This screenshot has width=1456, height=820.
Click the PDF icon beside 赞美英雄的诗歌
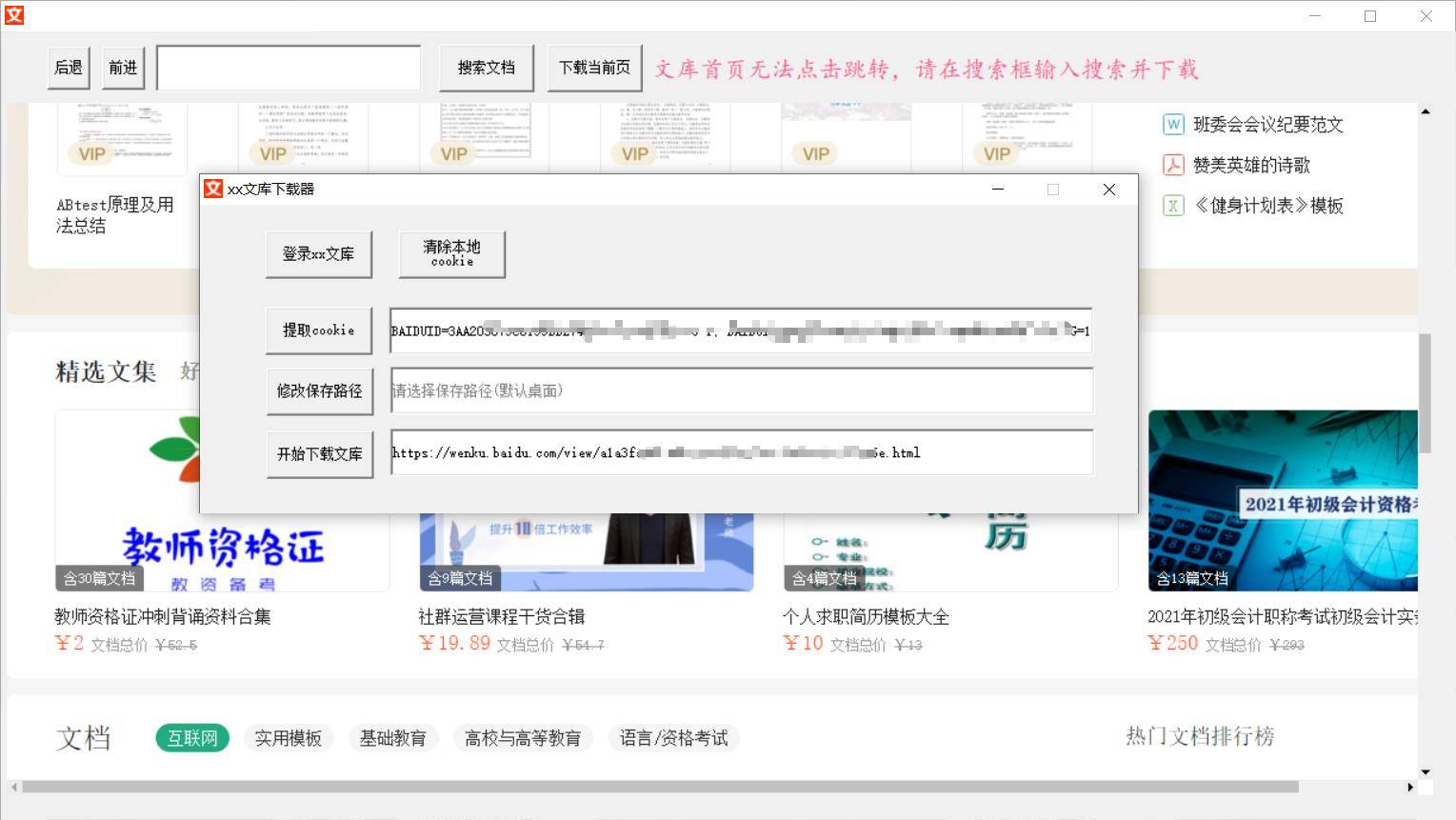coord(1173,166)
